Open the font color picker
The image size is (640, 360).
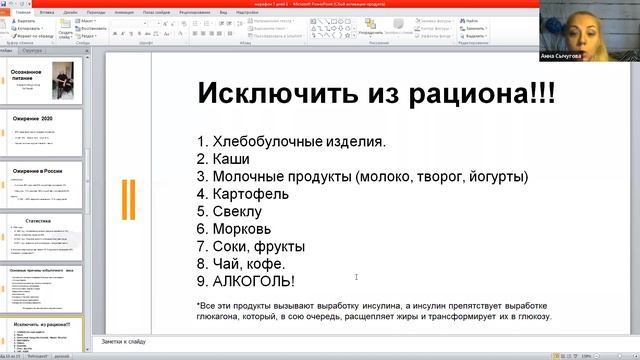(x=180, y=33)
